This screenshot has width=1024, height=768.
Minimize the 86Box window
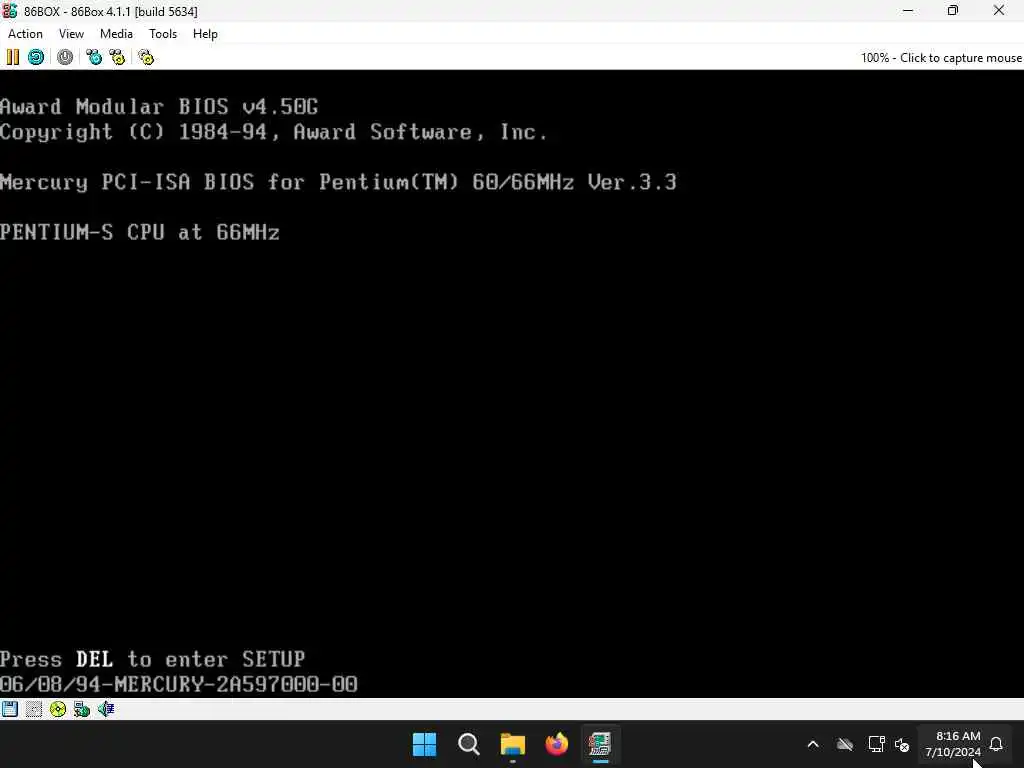(908, 10)
